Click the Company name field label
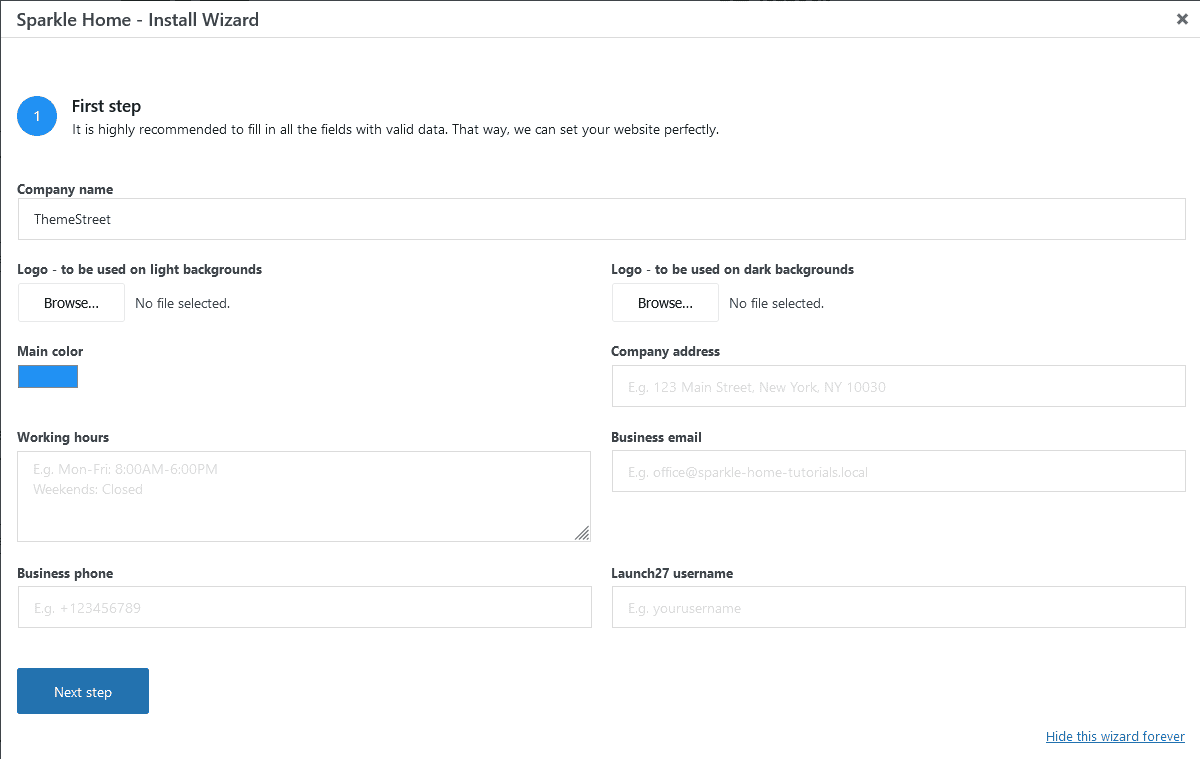This screenshot has height=759, width=1200. pyautogui.click(x=64, y=189)
